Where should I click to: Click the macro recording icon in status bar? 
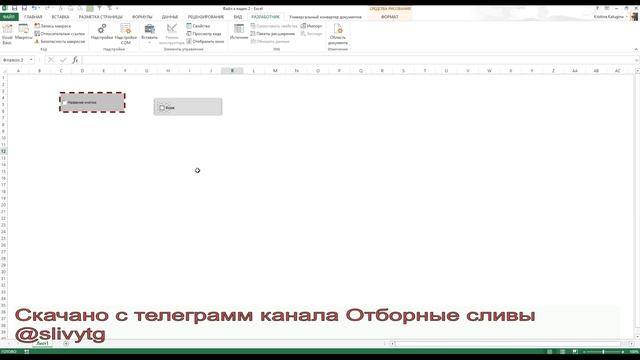27,352
